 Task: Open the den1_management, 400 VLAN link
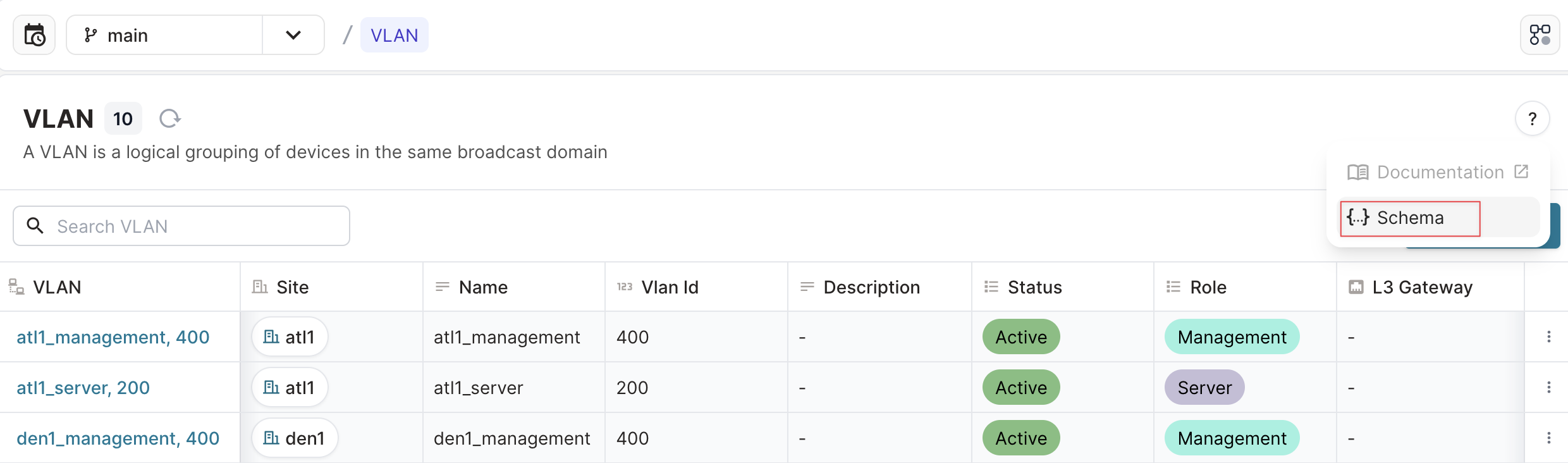pyautogui.click(x=118, y=438)
